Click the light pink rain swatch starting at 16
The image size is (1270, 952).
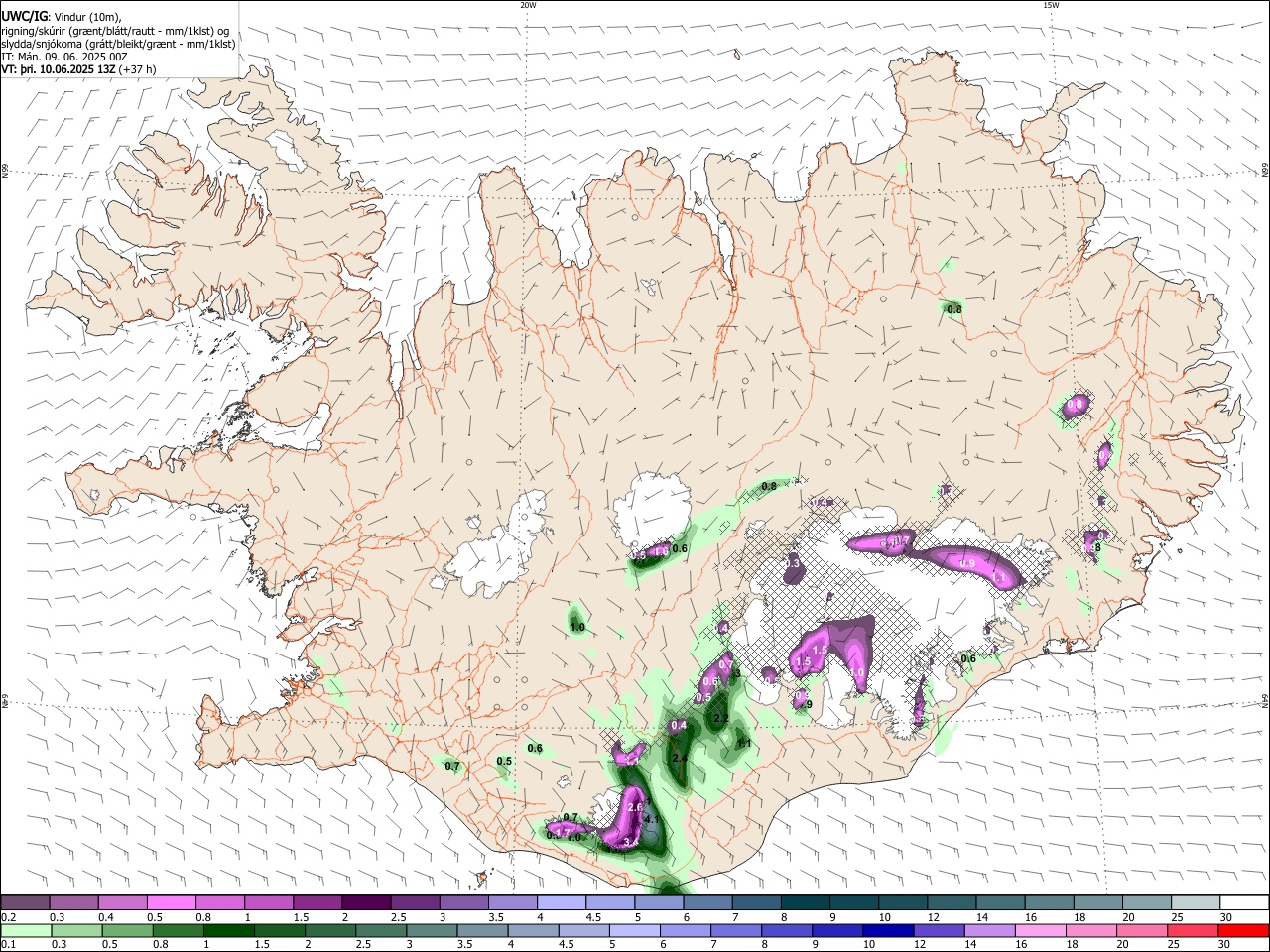click(x=1040, y=930)
